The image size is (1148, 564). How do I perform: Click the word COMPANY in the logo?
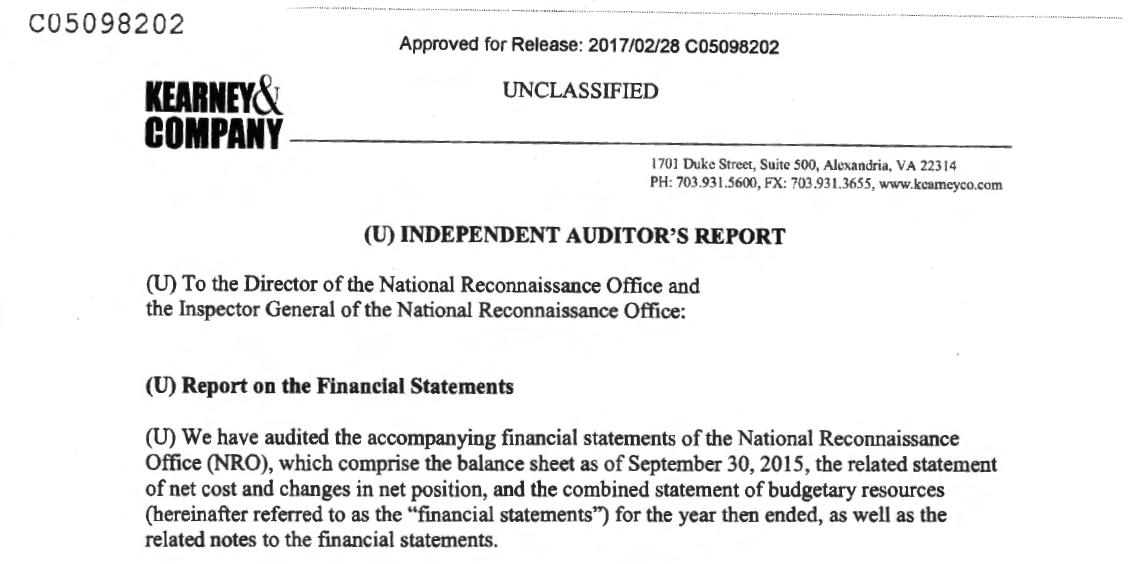coord(213,133)
